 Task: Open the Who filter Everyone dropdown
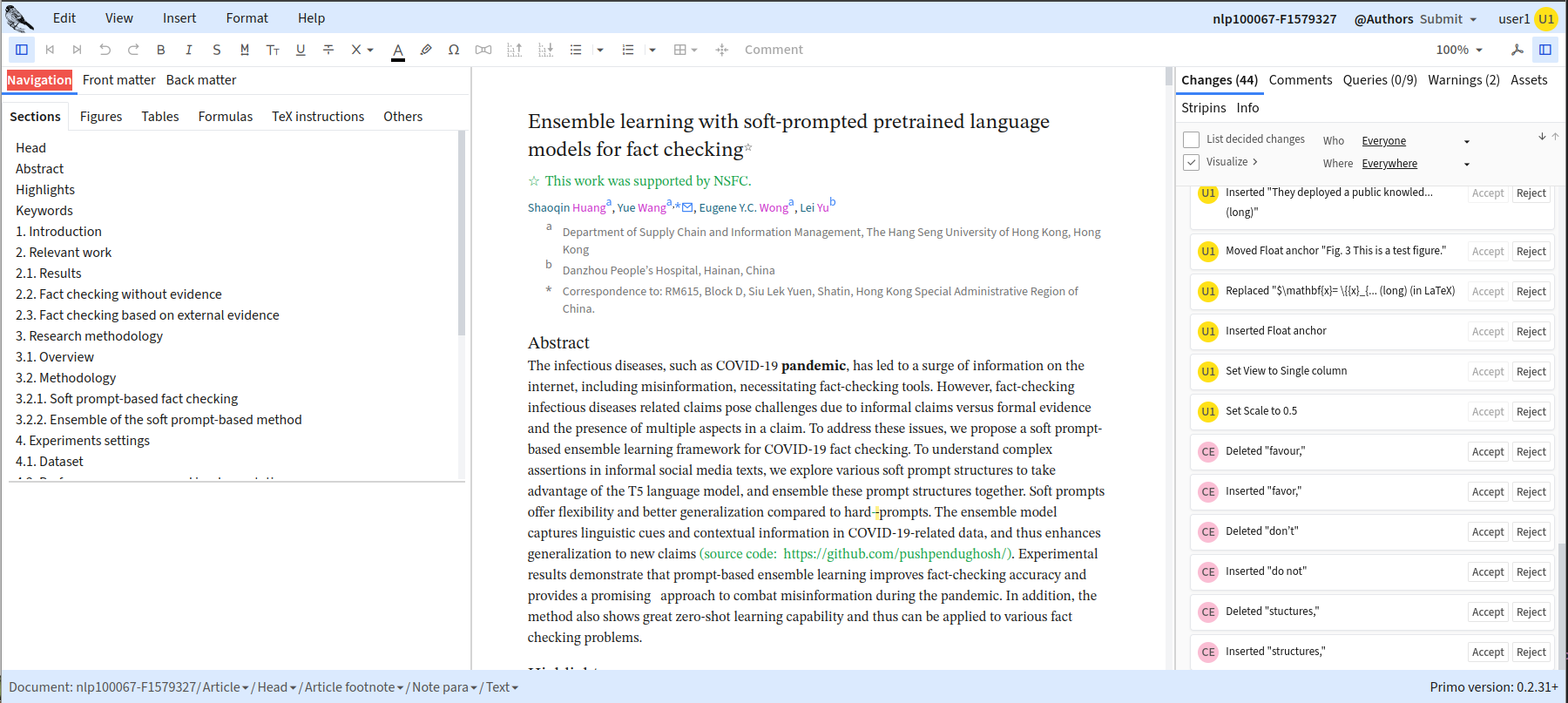[1416, 141]
